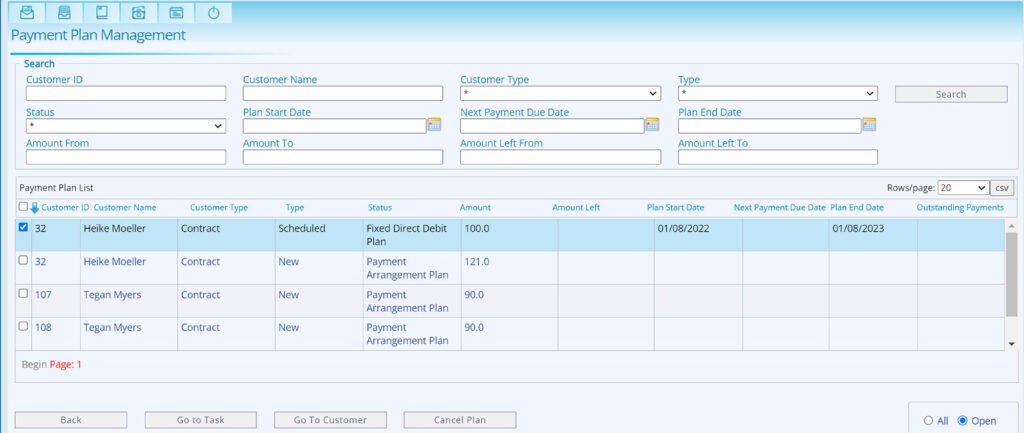The image size is (1024, 433).
Task: Open the Type search dropdown
Action: (778, 94)
